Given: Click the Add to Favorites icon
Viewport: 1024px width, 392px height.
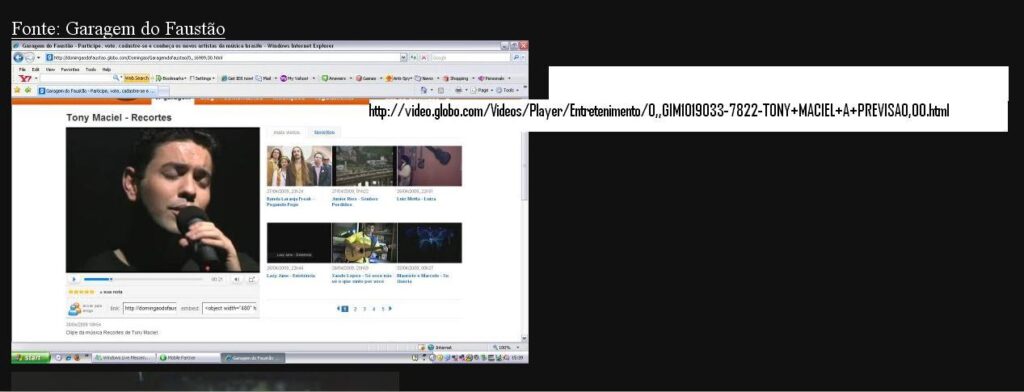Looking at the screenshot, I should [x=28, y=90].
